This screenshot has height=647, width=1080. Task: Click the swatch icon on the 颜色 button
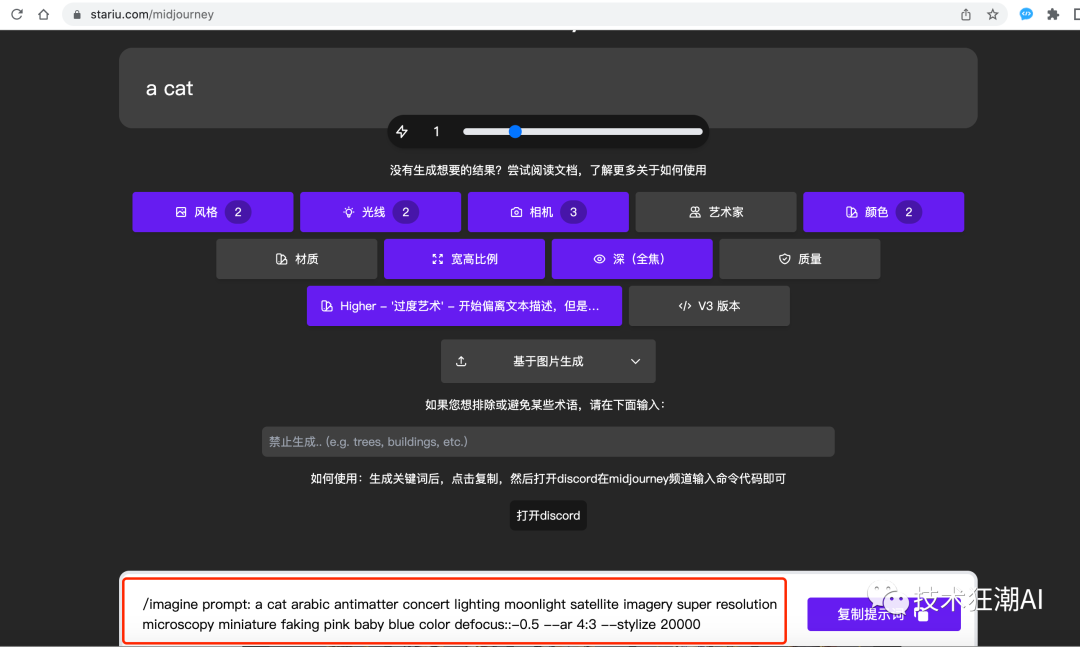(x=851, y=212)
